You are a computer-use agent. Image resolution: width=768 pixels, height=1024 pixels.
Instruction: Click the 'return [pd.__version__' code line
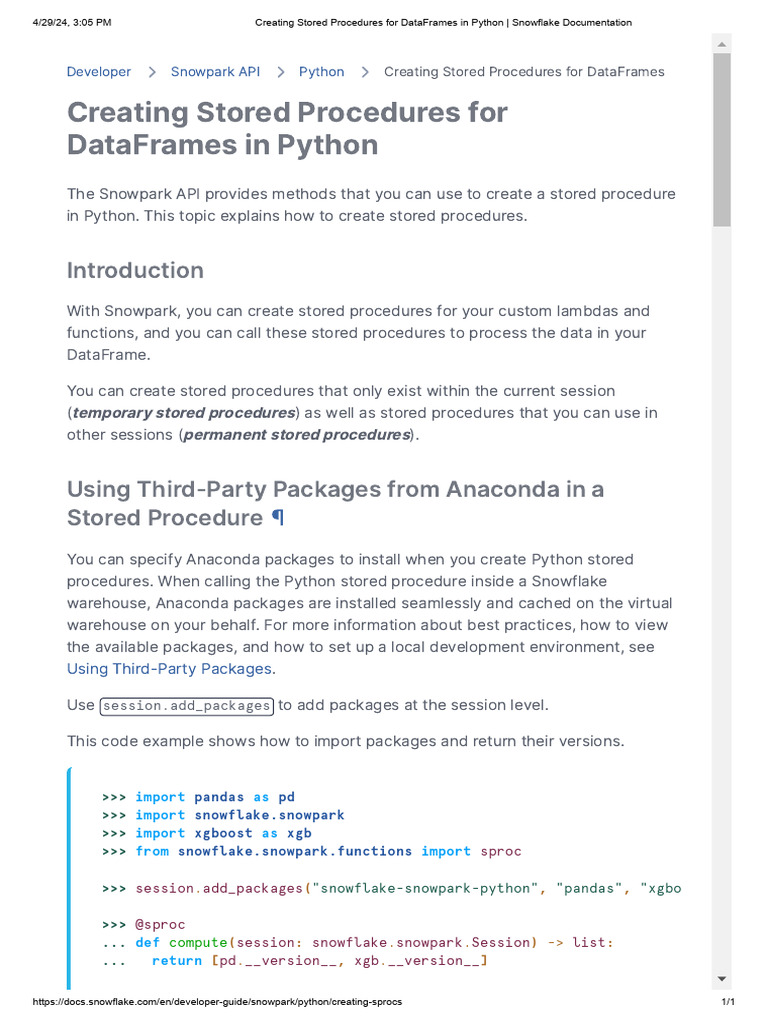point(295,961)
